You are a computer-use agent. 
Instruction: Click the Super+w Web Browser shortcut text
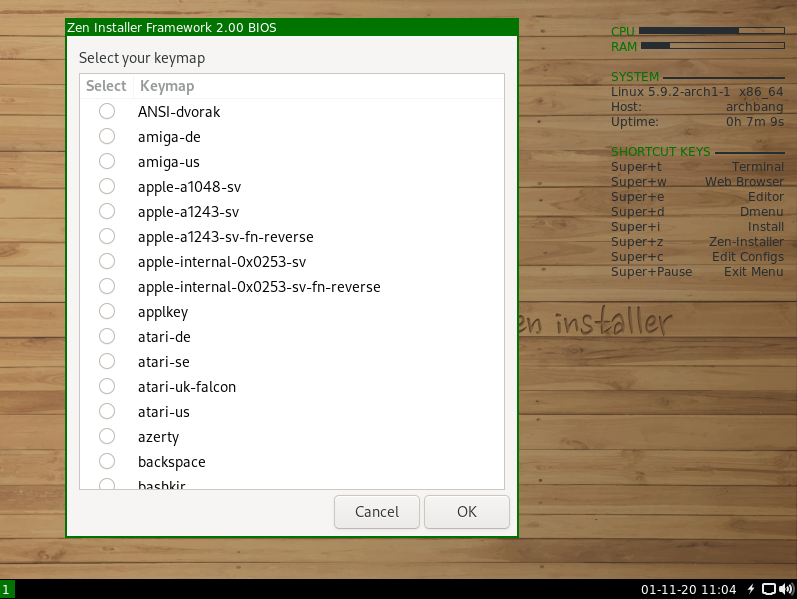pyautogui.click(x=697, y=182)
